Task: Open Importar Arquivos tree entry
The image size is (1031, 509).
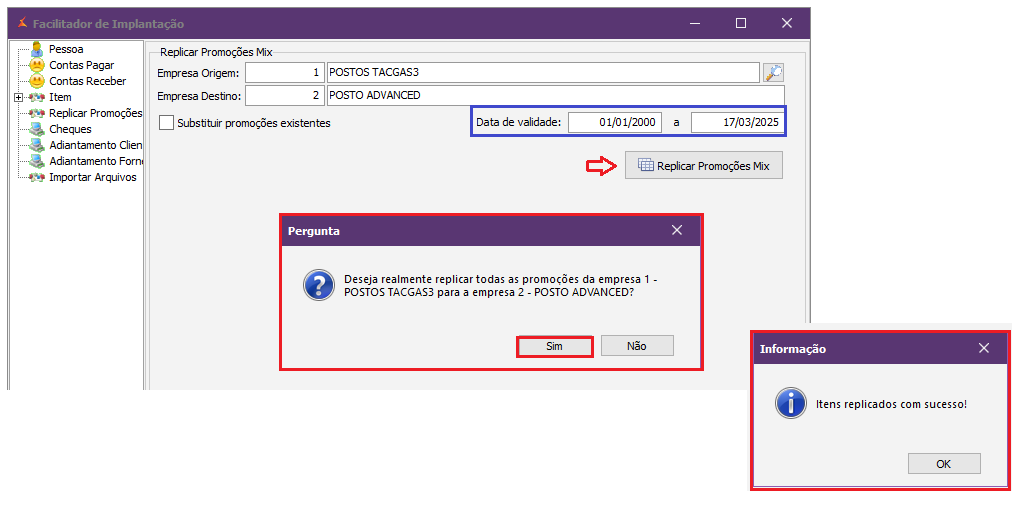Action: point(93,177)
